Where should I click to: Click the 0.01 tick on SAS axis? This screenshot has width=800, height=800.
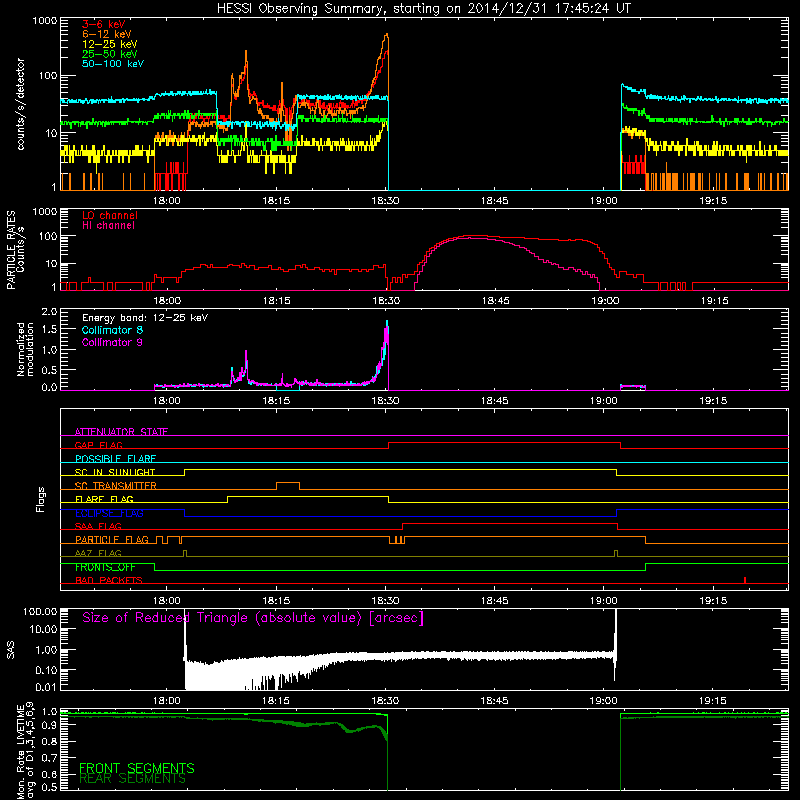(x=46, y=687)
